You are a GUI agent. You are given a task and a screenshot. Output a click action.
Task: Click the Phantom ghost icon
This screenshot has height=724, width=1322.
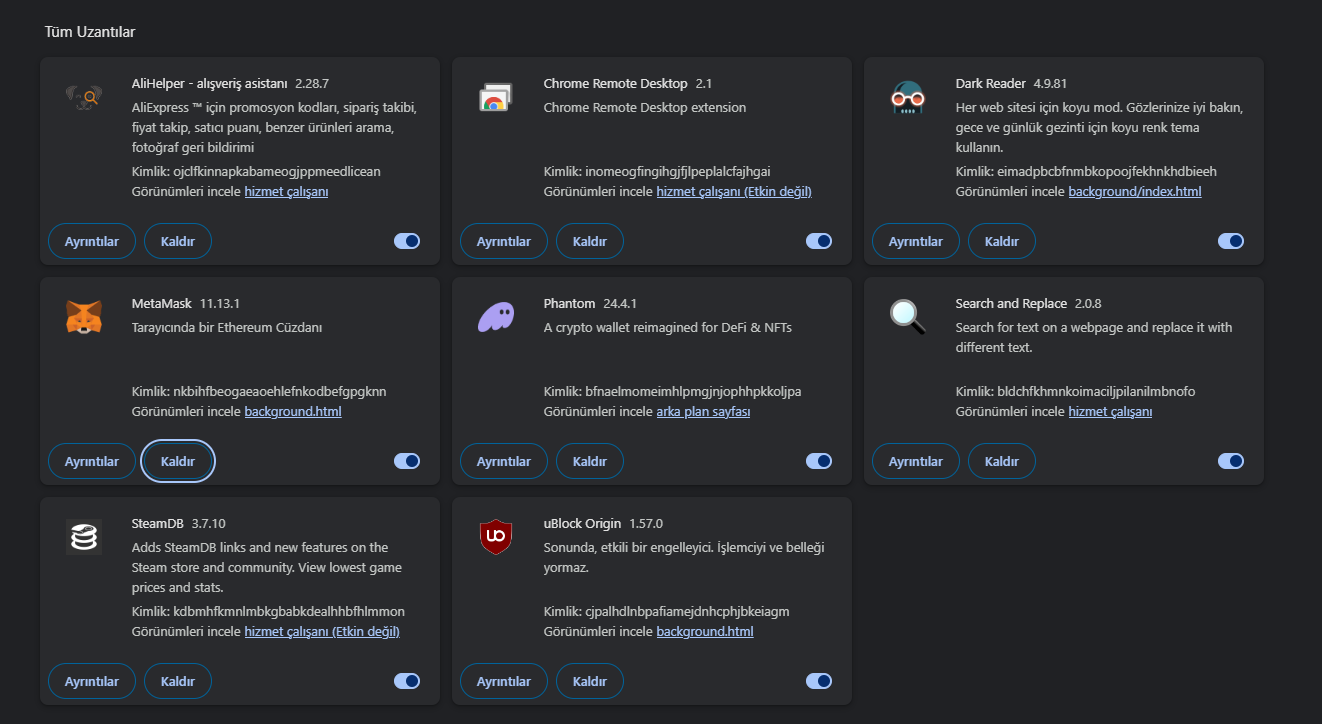click(496, 317)
